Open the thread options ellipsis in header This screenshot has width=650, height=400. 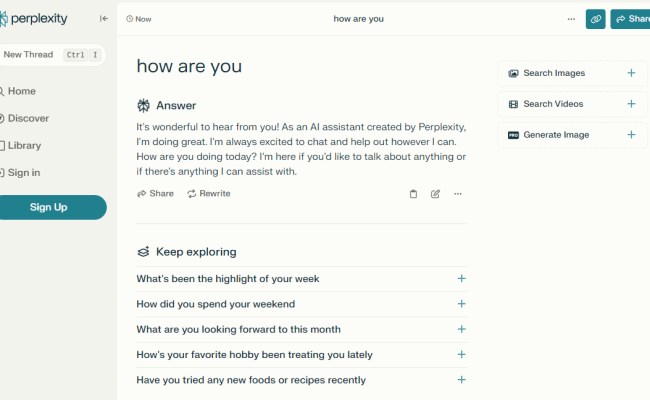coord(571,19)
